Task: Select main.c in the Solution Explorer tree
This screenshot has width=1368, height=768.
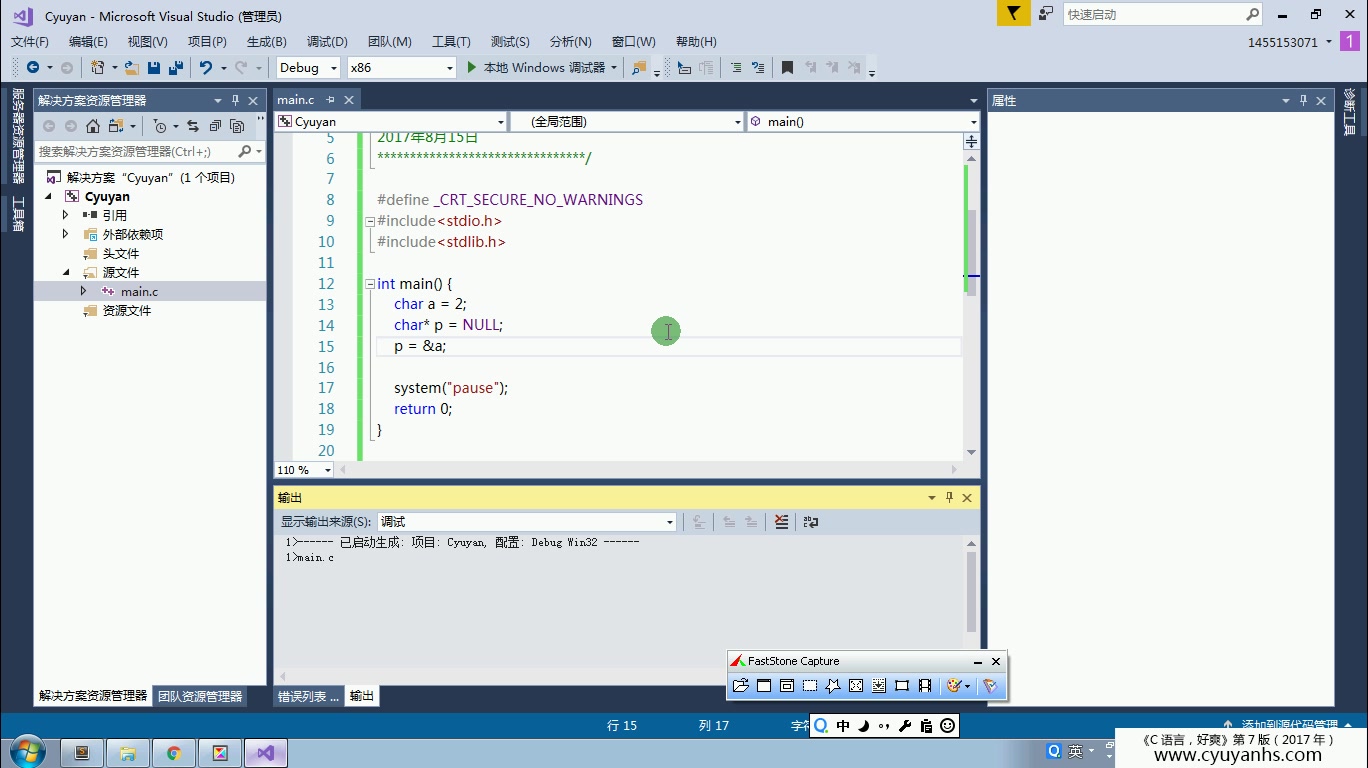Action: [x=139, y=291]
